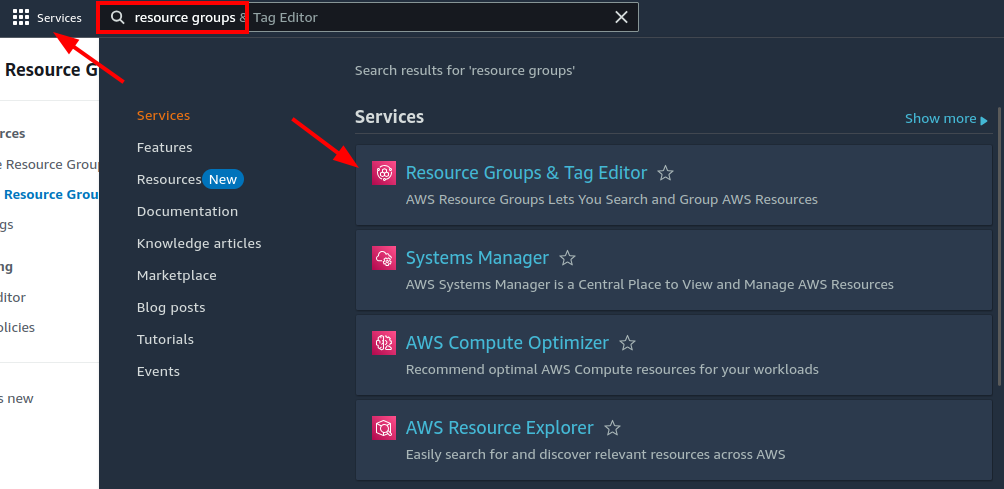Open the Knowledge articles category
Screen dimensions: 1004x489
[199, 243]
